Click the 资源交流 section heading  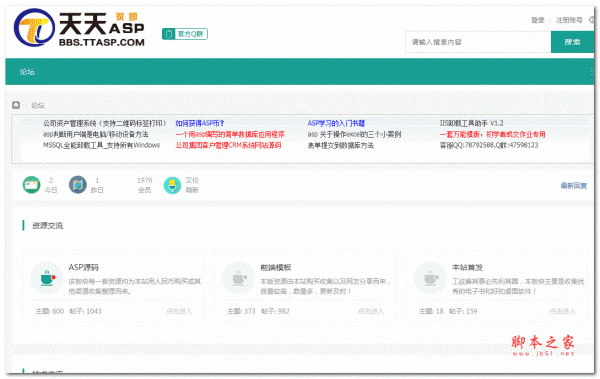[x=47, y=225]
